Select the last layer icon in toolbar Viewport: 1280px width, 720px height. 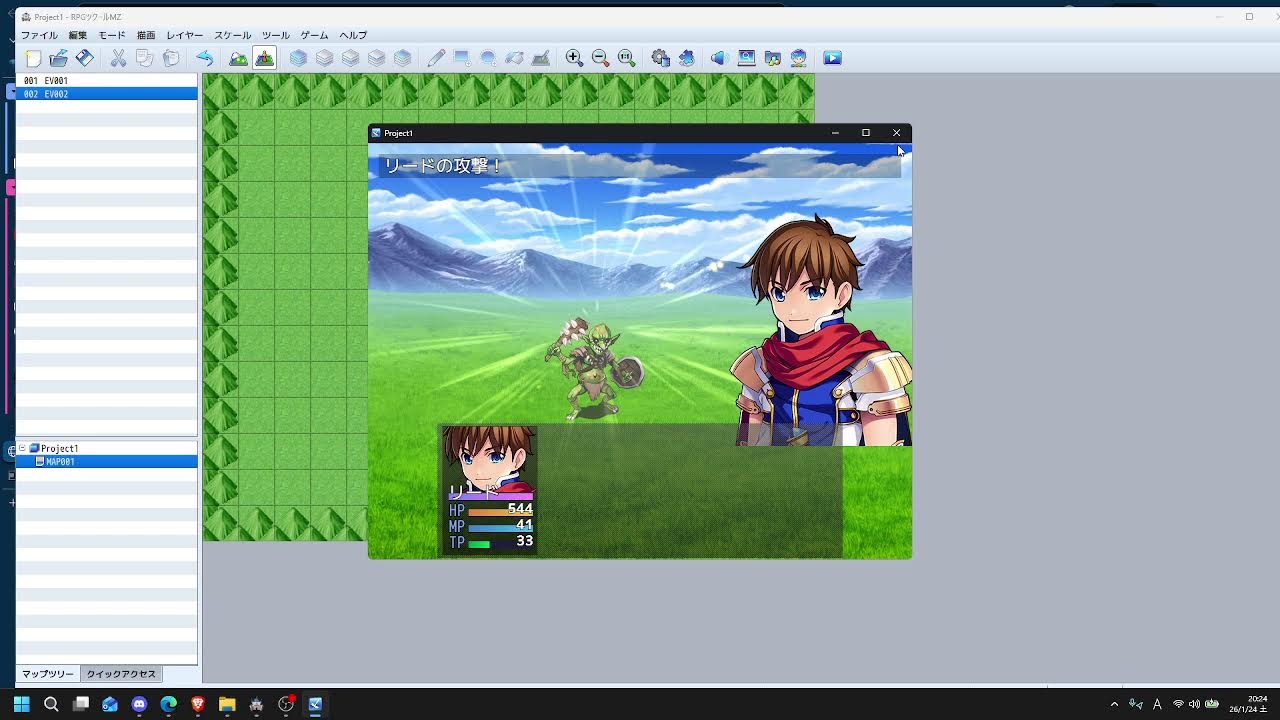[402, 58]
